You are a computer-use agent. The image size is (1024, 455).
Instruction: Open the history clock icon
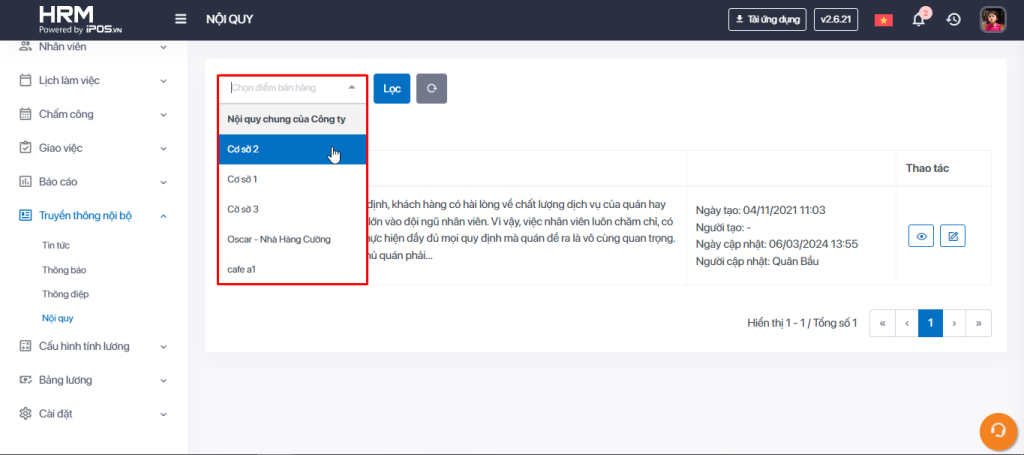pos(954,19)
